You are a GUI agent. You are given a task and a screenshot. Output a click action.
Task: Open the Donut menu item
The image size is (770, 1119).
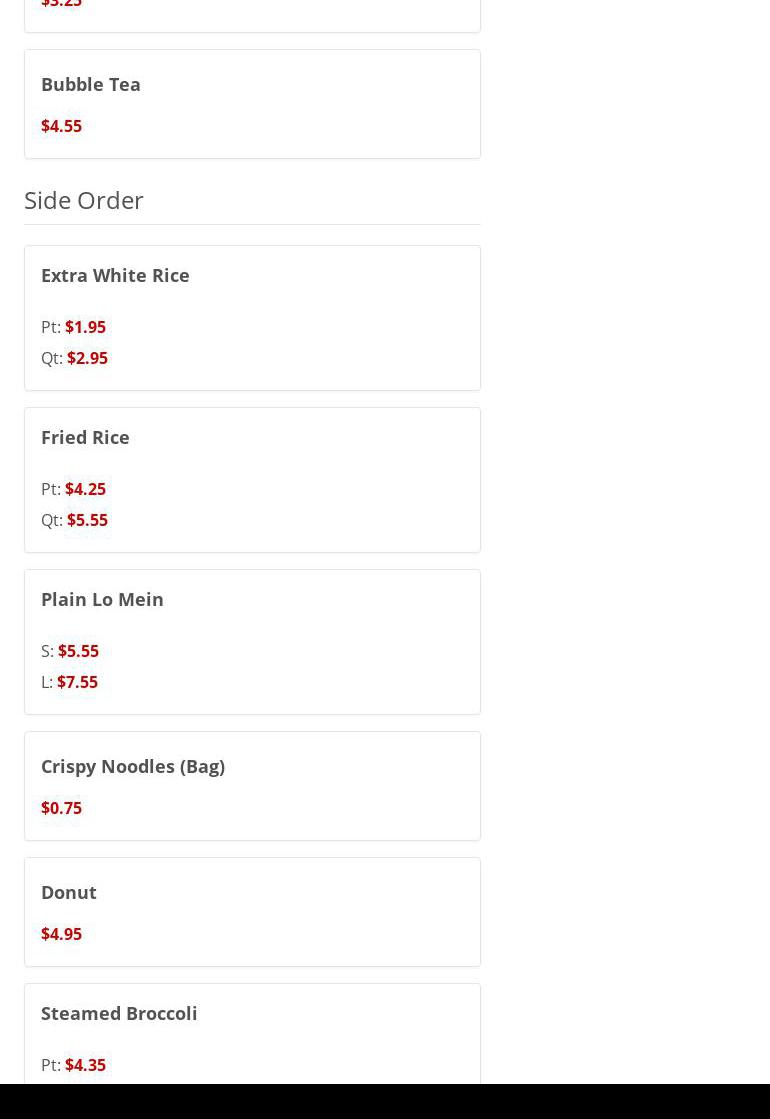click(x=69, y=892)
